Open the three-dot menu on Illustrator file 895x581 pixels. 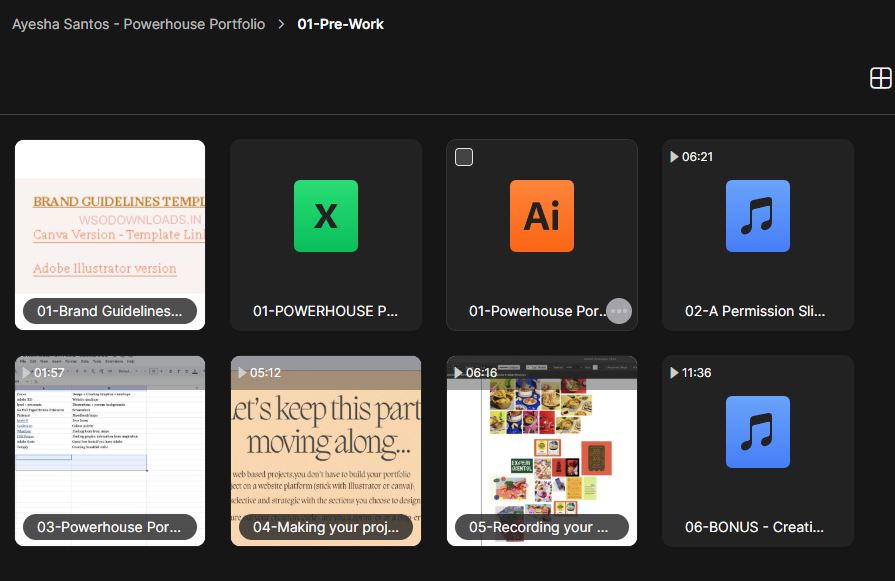[x=619, y=311]
